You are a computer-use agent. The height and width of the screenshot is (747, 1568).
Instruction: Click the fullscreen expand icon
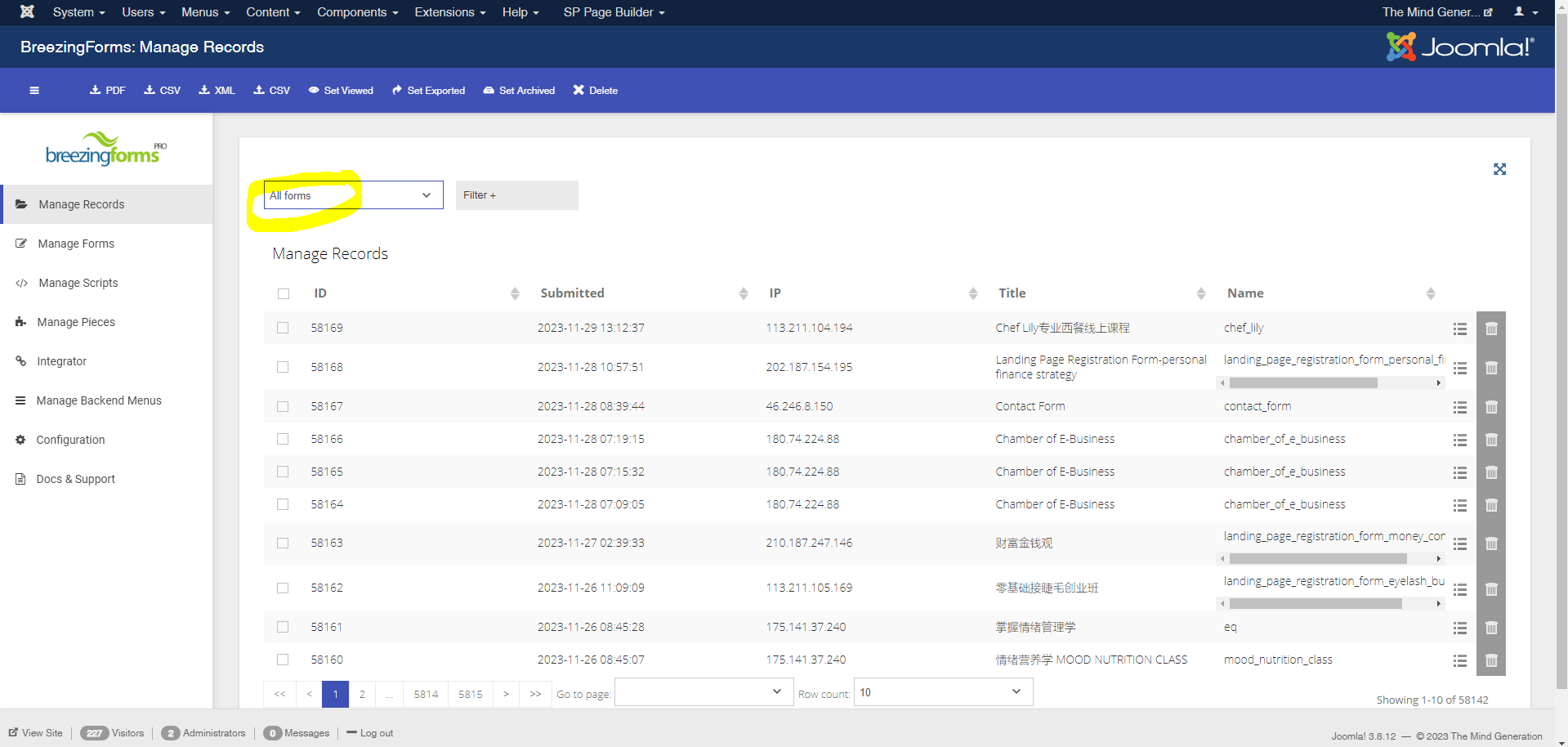point(1499,169)
